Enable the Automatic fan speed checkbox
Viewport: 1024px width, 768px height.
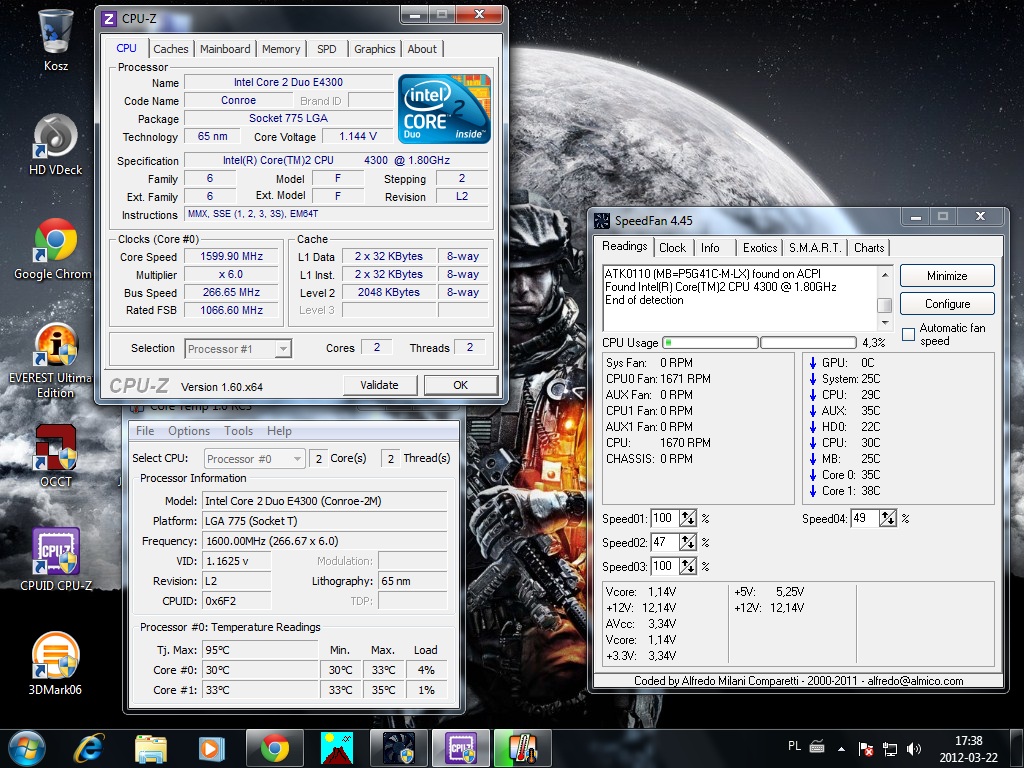[908, 334]
